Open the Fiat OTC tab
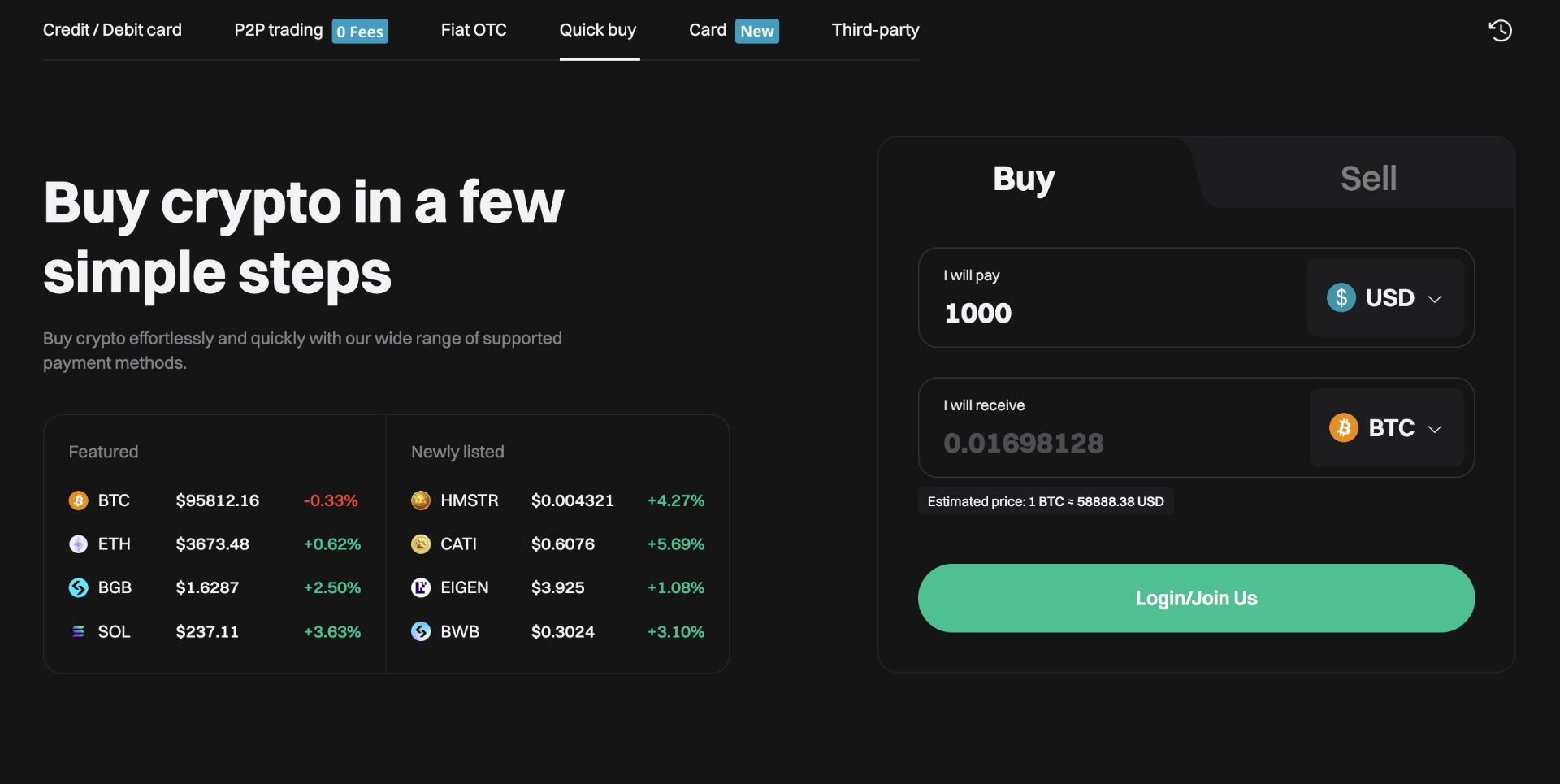The height and width of the screenshot is (784, 1560). tap(474, 30)
